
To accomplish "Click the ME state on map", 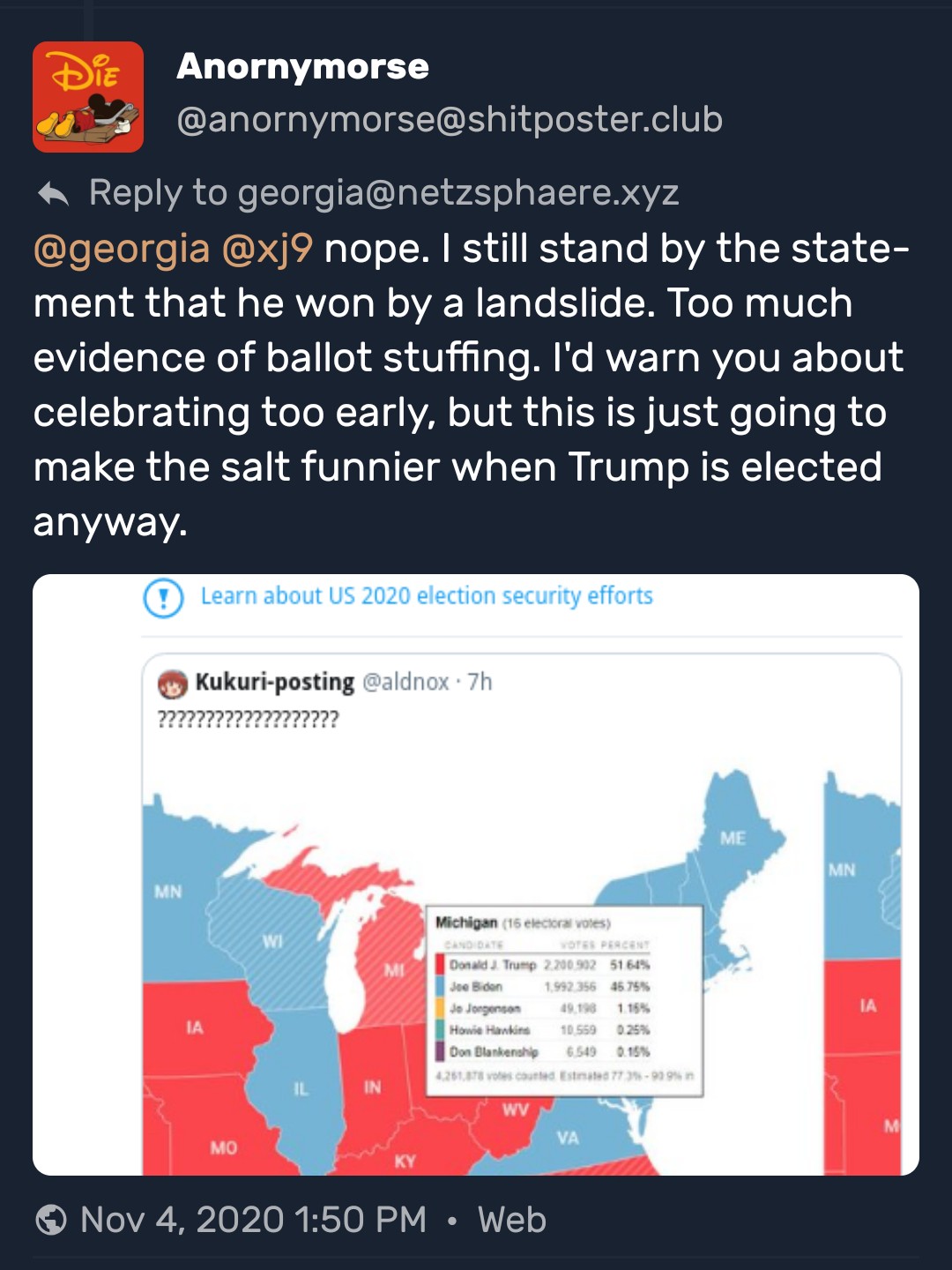I will coord(733,838).
